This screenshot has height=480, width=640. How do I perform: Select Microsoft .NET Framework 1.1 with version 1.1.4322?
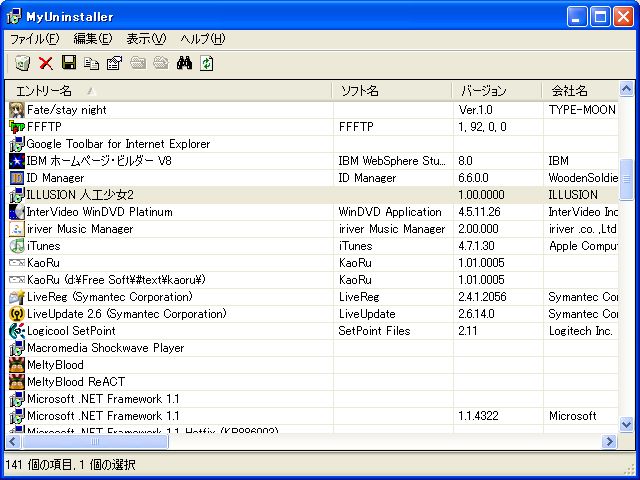(103, 416)
